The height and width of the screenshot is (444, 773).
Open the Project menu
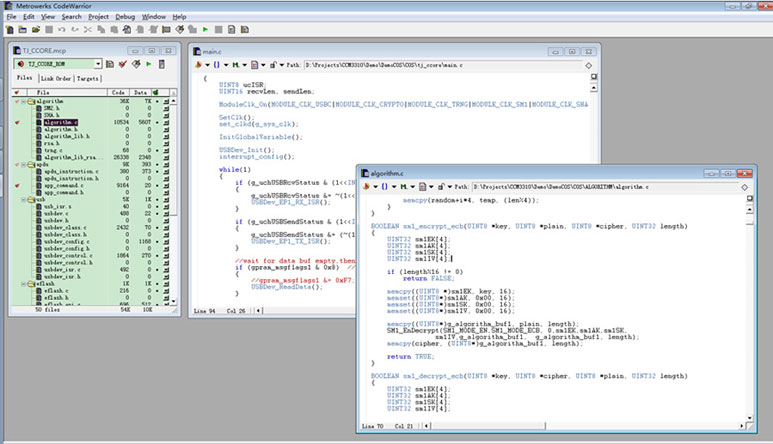click(x=98, y=17)
